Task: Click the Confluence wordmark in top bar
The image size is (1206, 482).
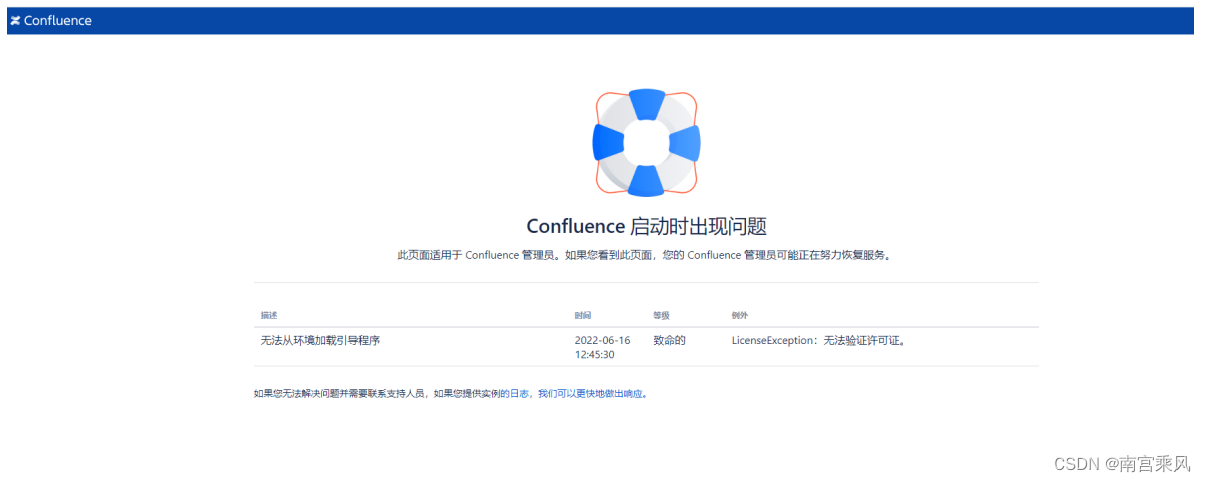Action: [x=58, y=21]
